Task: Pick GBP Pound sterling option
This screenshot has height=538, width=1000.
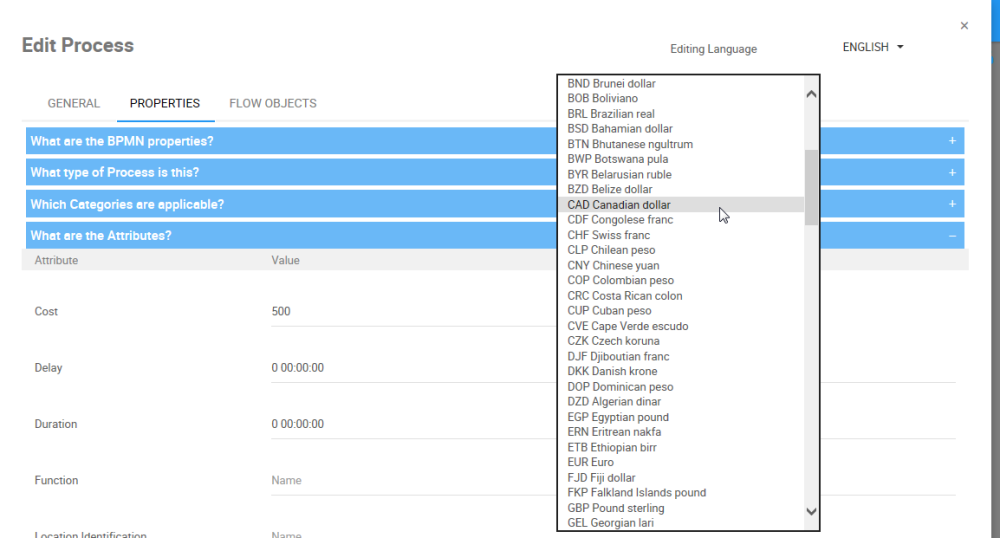Action: 615,508
